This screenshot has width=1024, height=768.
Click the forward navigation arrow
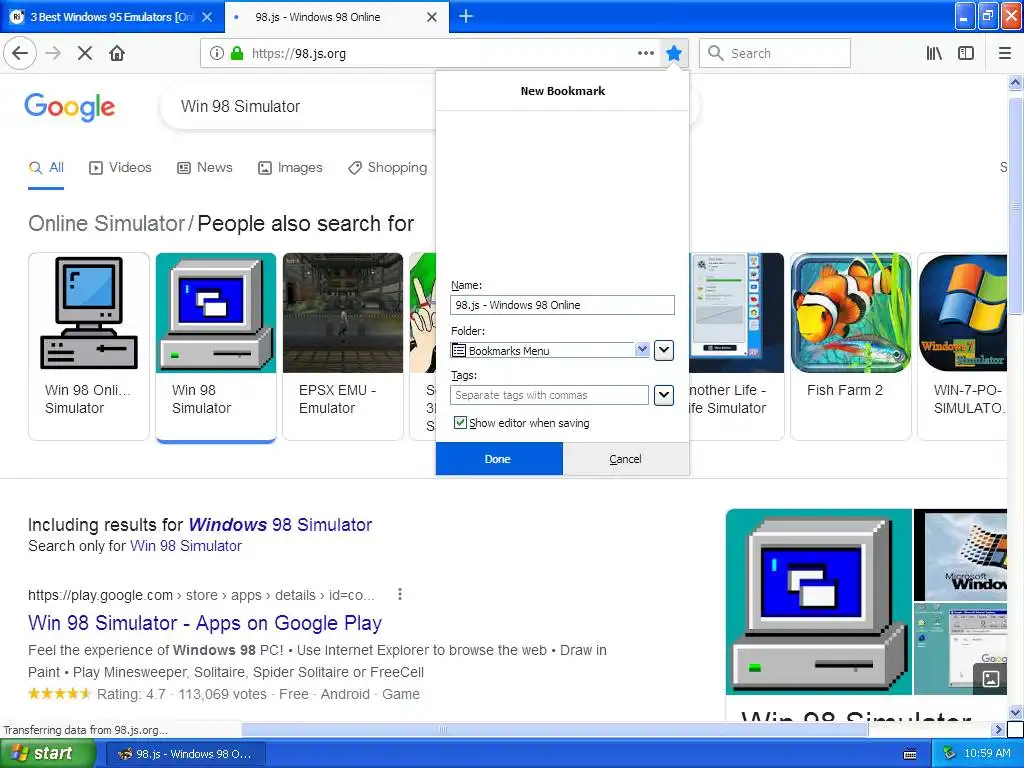click(x=54, y=53)
